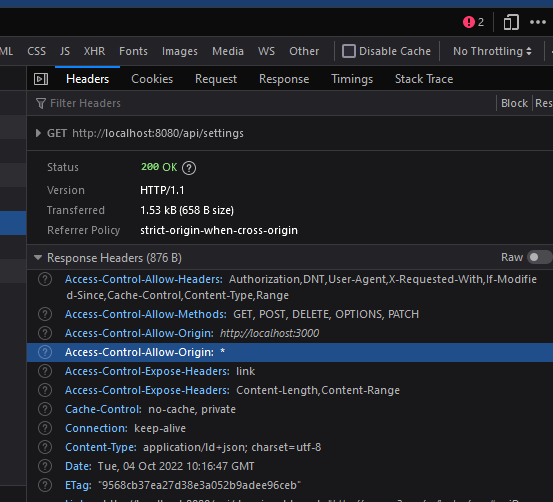Viewport: 553px width, 502px height.
Task: Open help icon next to 200 OK status
Action: tap(189, 168)
